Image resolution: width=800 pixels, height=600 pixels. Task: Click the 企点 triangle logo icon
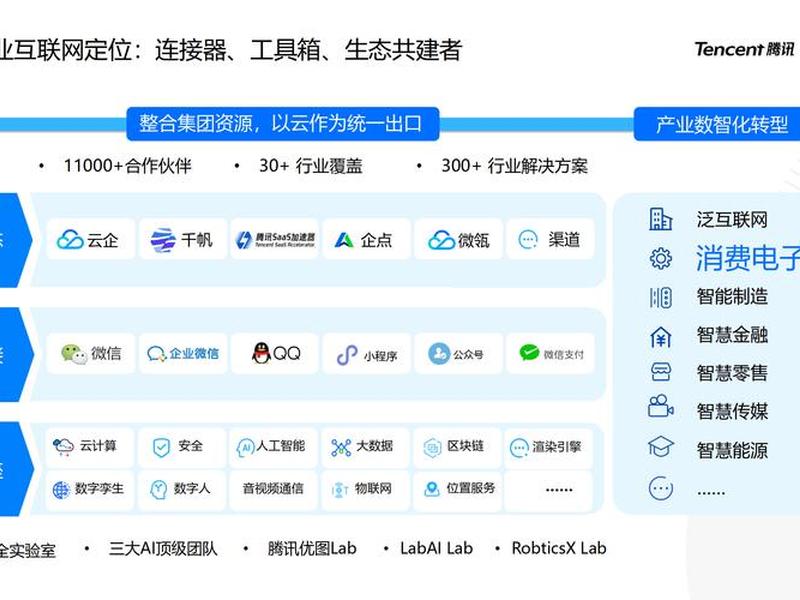(344, 240)
